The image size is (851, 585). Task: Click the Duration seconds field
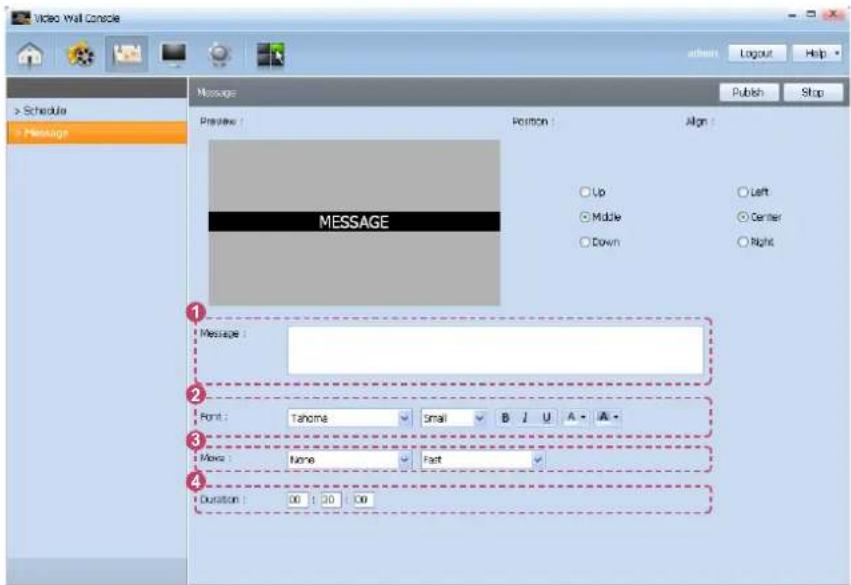coord(363,499)
